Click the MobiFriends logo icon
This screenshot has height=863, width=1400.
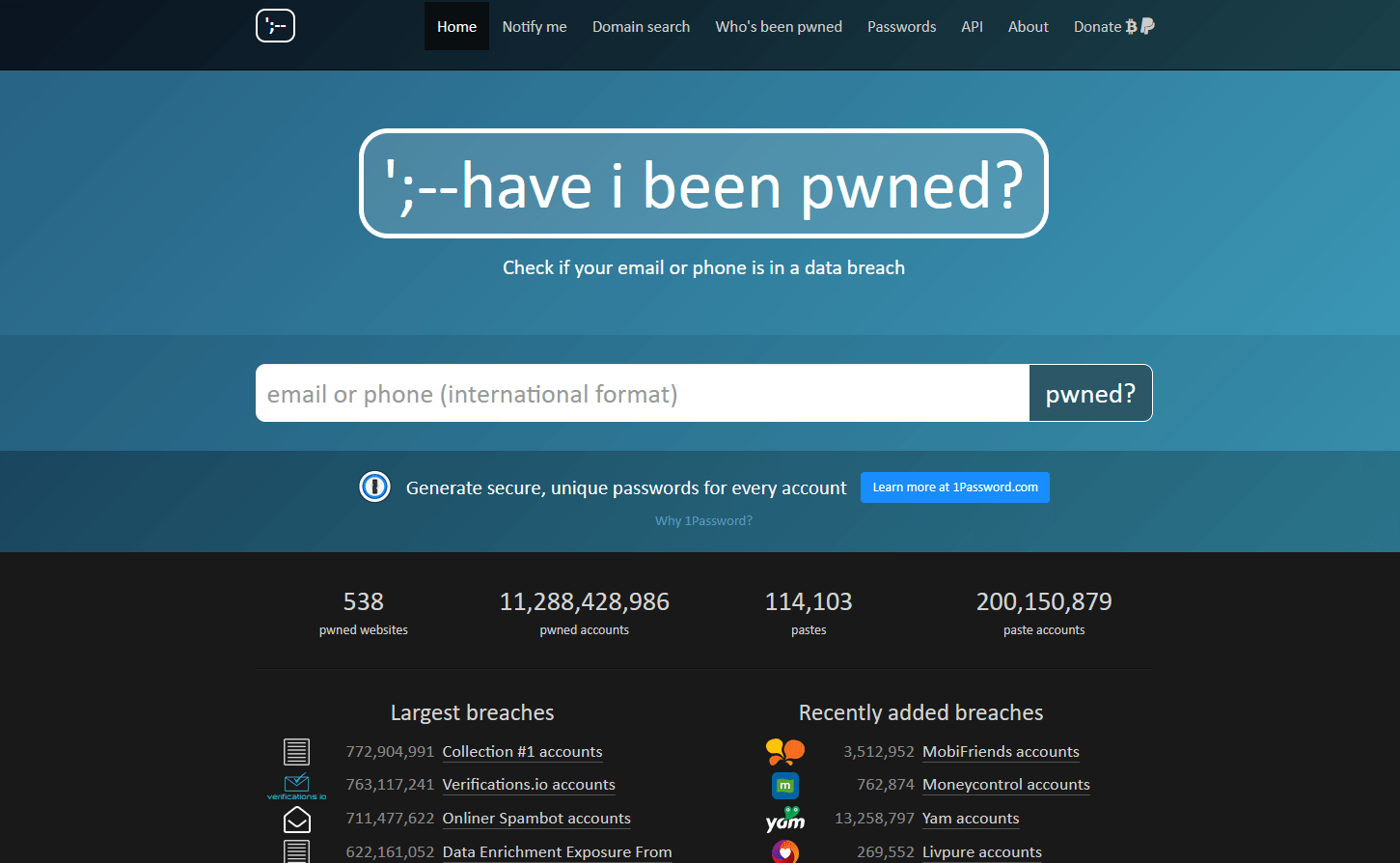point(785,751)
